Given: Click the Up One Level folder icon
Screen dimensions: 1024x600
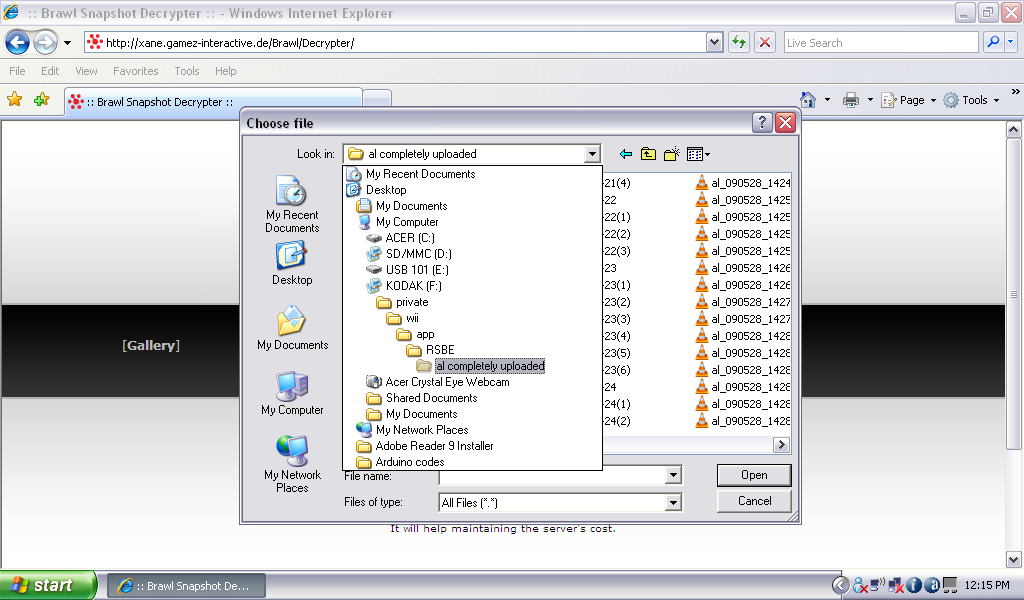Looking at the screenshot, I should [x=648, y=154].
